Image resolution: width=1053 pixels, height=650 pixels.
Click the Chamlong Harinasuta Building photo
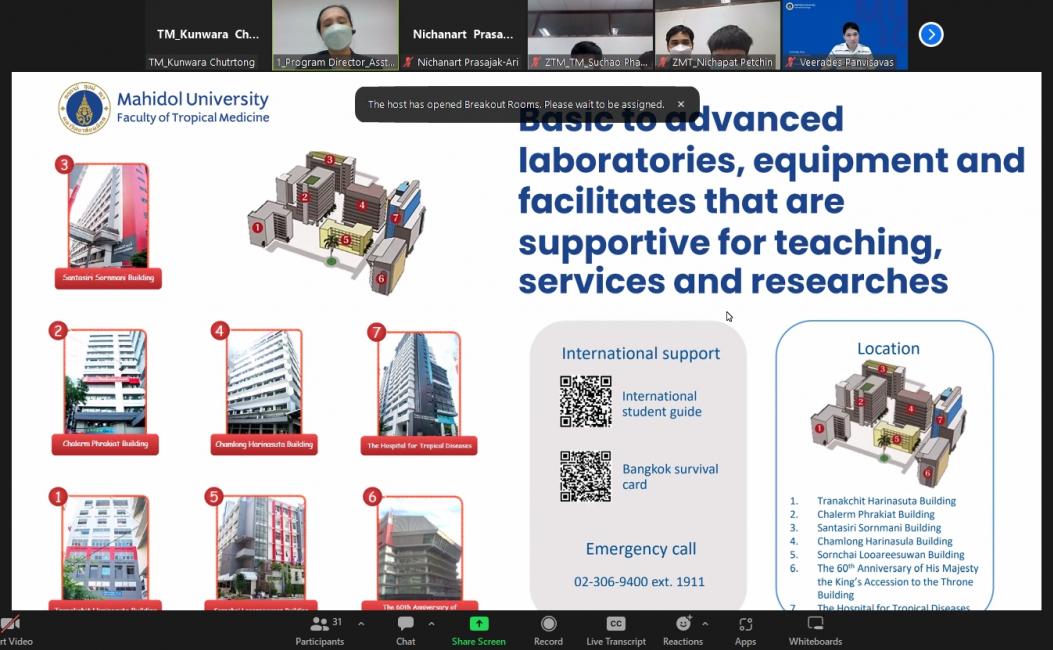264,381
